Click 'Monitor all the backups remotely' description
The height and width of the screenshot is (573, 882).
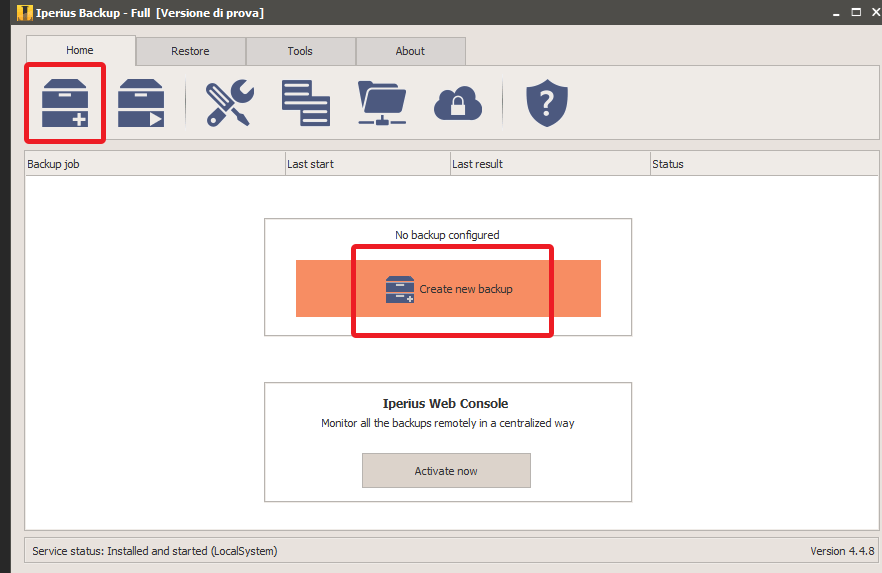pyautogui.click(x=448, y=423)
